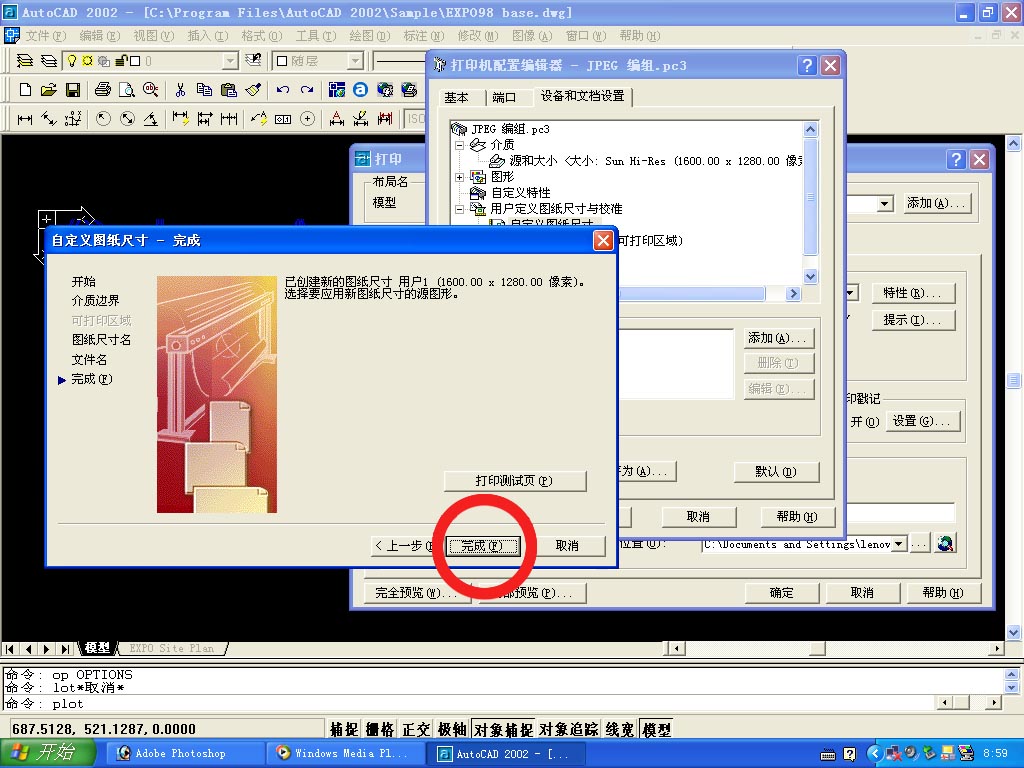Create a new drawing via New icon
The image size is (1024, 768).
pos(25,89)
